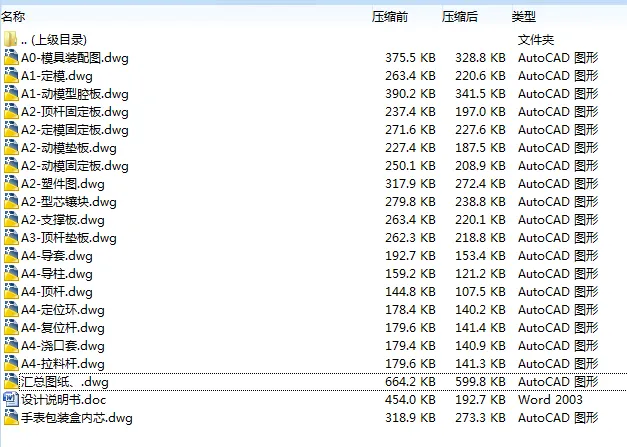Select the file name A2-塑件图.dwg
The height and width of the screenshot is (447, 627).
[63, 184]
